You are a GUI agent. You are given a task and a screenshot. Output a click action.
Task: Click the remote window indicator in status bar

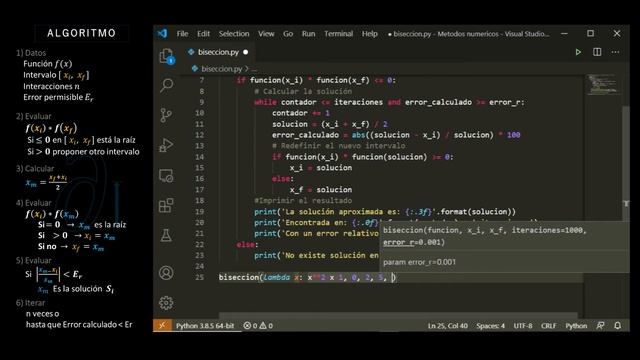162,325
